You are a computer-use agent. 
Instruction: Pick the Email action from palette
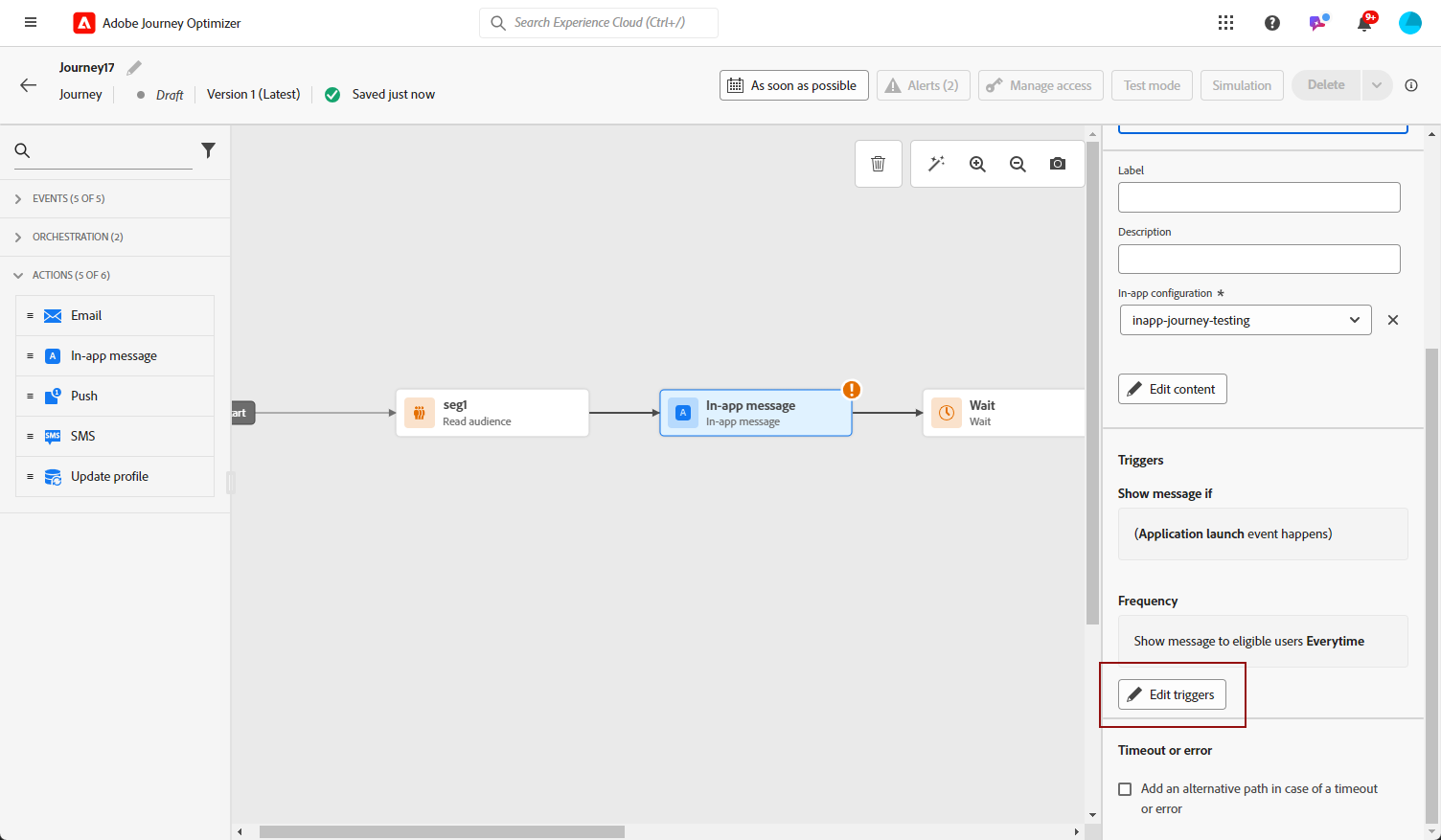pos(115,316)
